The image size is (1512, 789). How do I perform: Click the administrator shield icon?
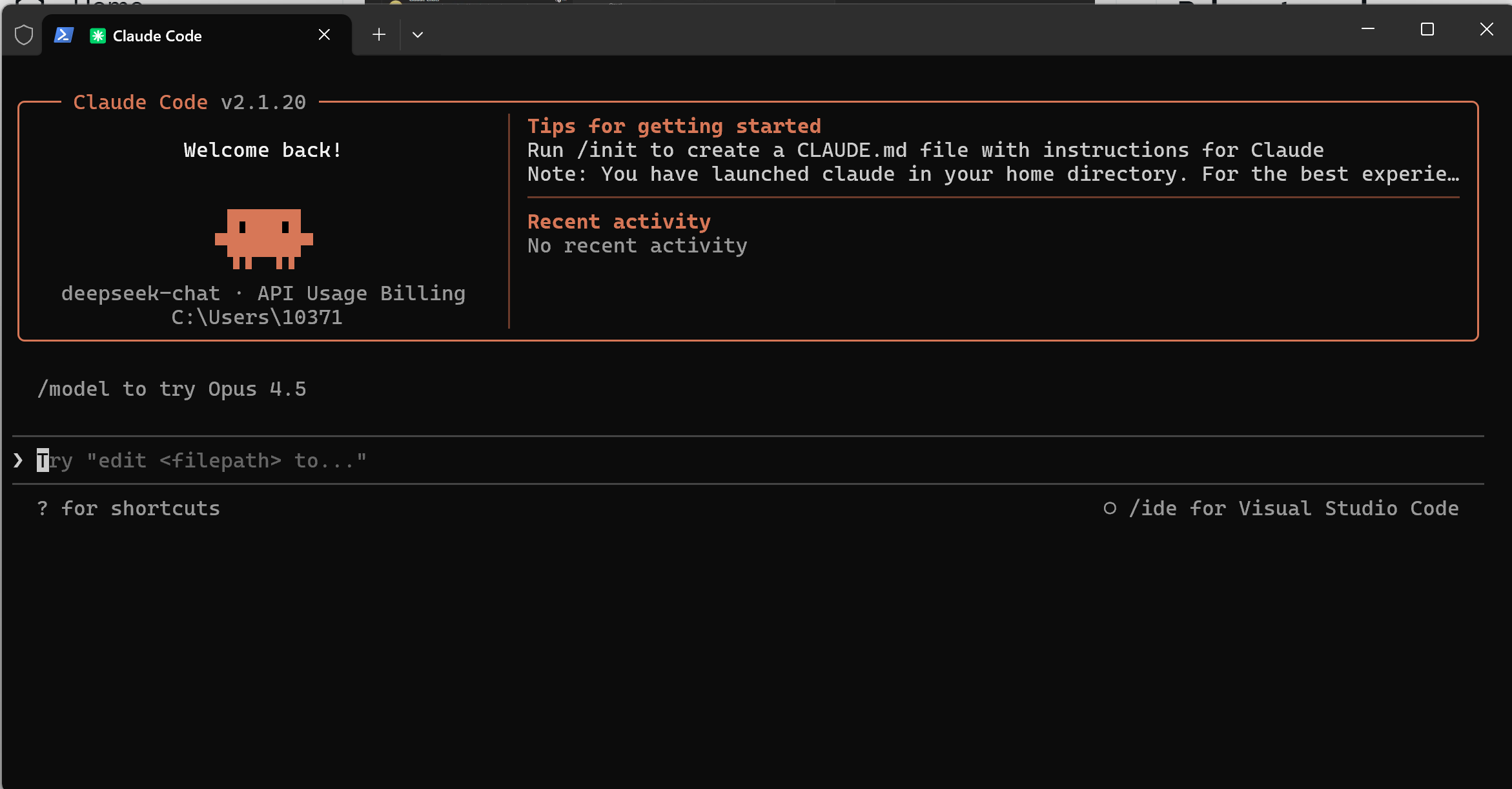pos(24,35)
